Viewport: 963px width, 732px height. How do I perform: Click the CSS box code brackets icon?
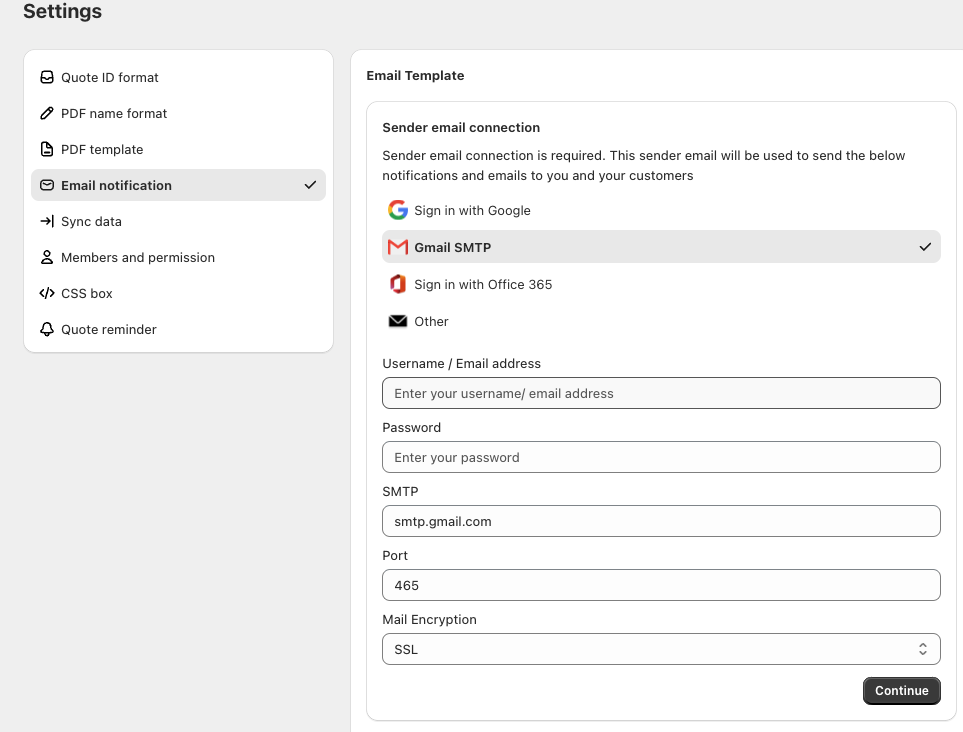click(x=47, y=293)
